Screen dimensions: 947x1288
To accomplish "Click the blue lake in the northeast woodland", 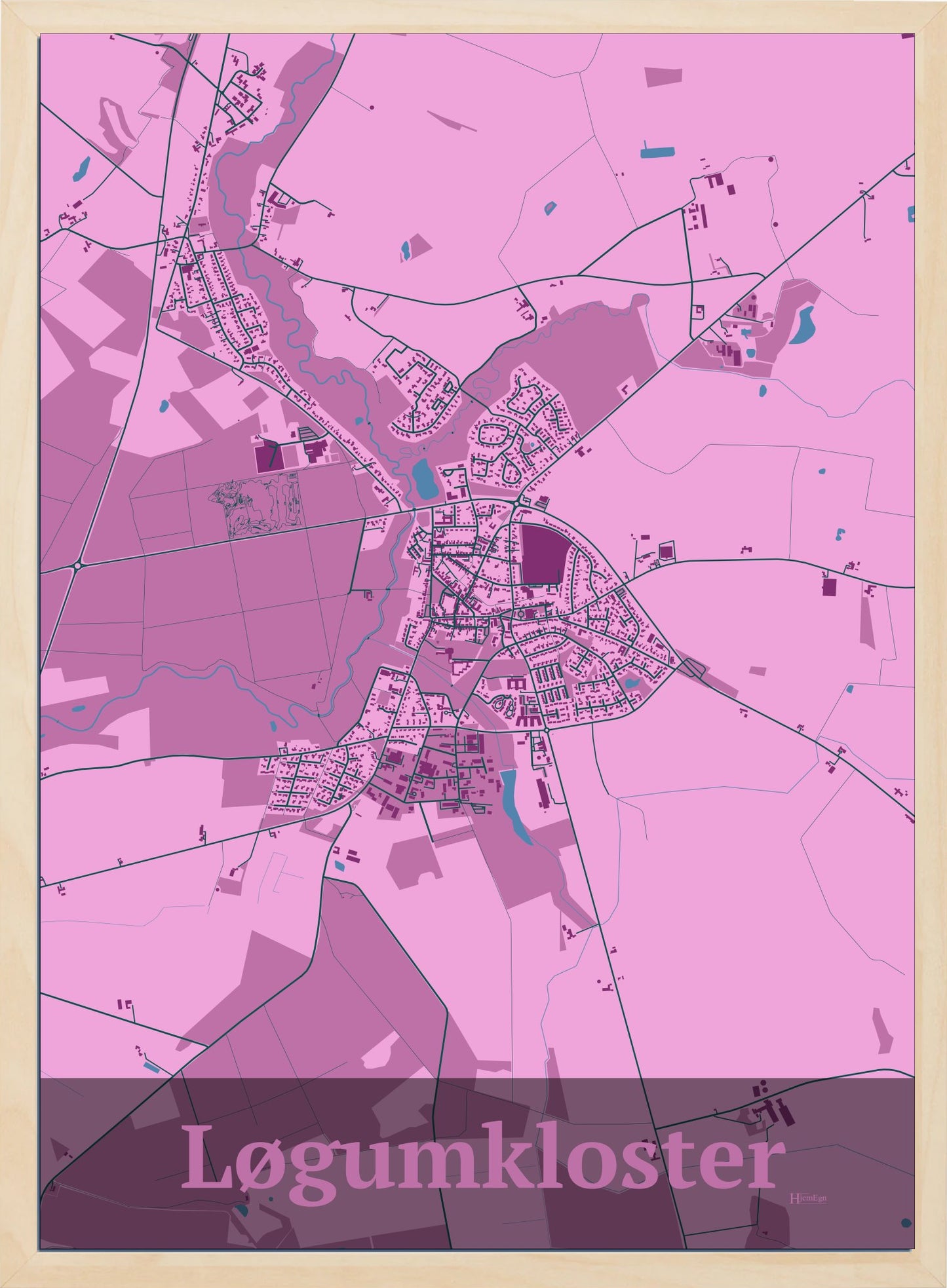I will 802,325.
